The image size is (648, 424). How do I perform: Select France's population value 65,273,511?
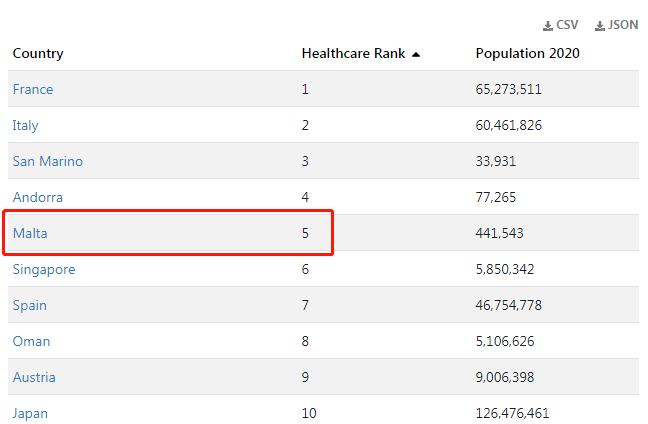point(508,89)
